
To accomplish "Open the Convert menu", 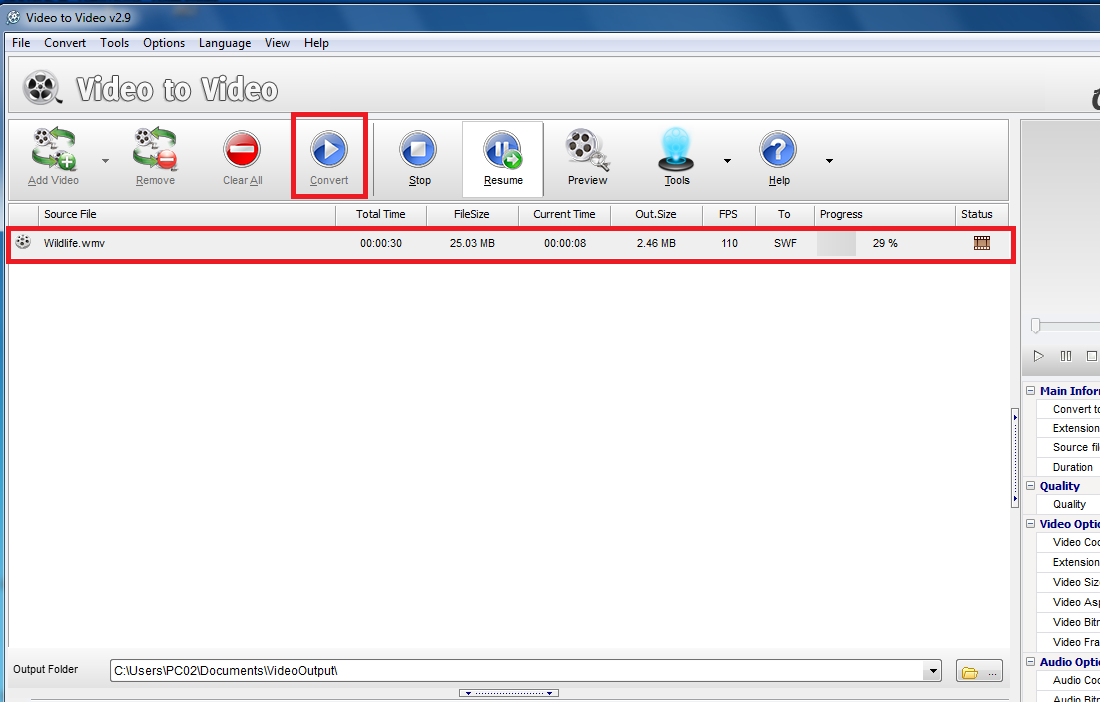I will [65, 43].
